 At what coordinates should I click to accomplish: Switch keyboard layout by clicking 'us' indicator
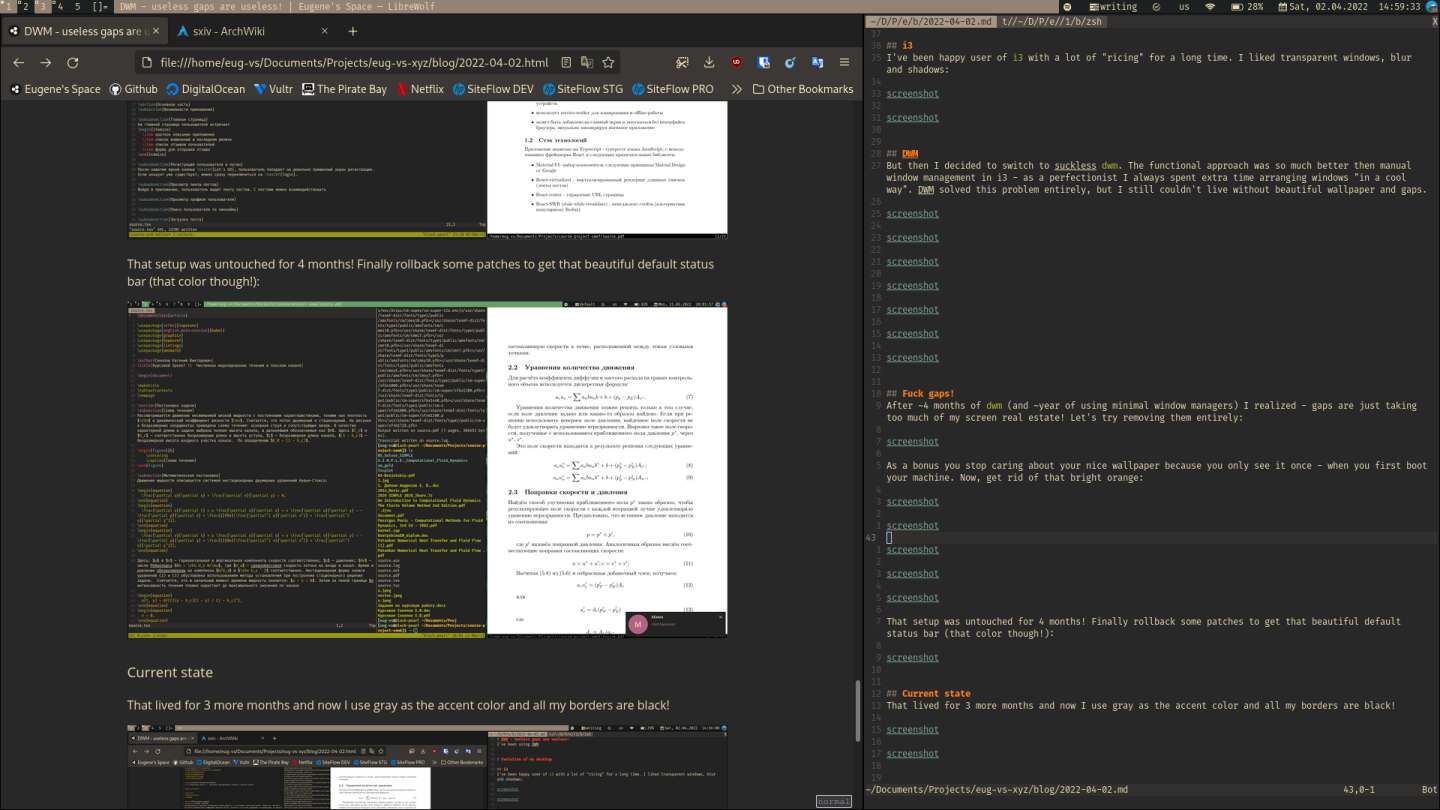click(x=1184, y=6)
